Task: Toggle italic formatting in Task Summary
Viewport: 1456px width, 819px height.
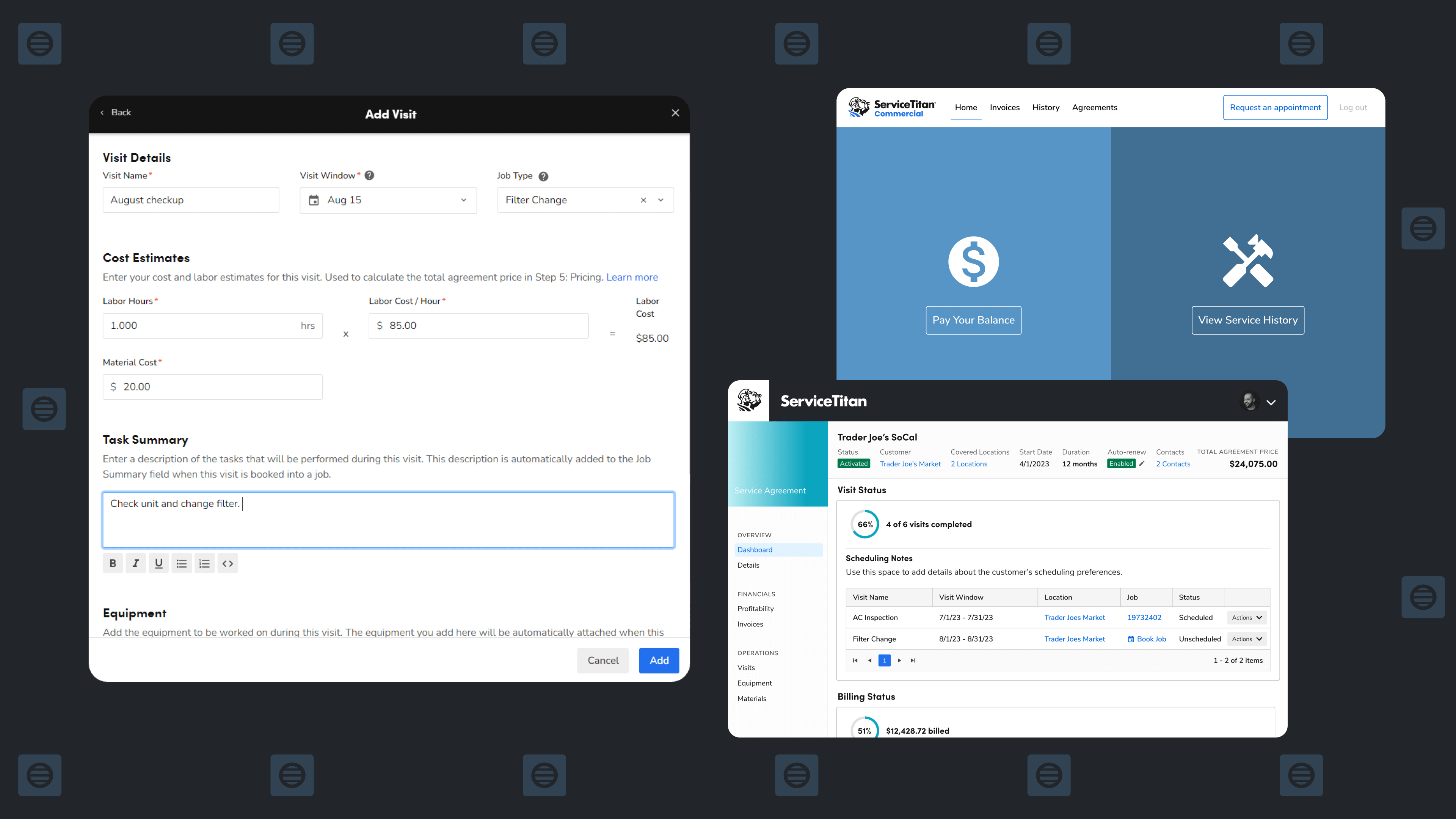Action: 136,563
